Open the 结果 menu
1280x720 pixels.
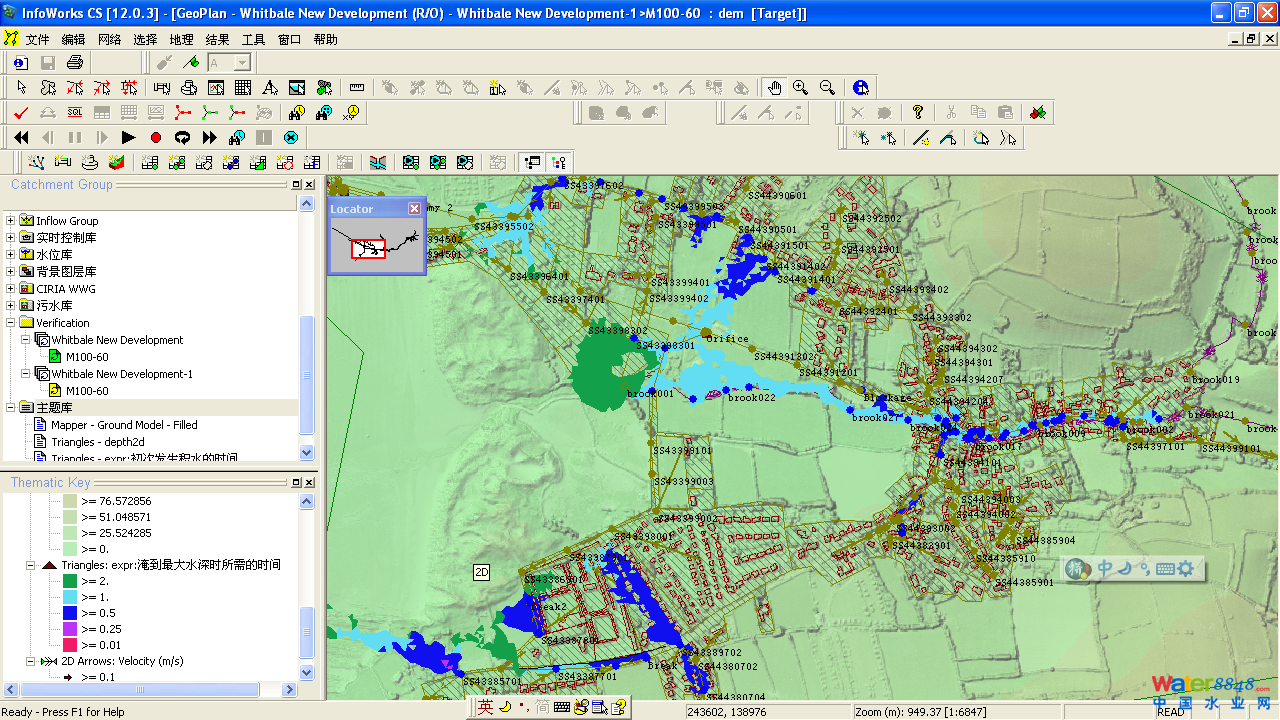pos(217,40)
